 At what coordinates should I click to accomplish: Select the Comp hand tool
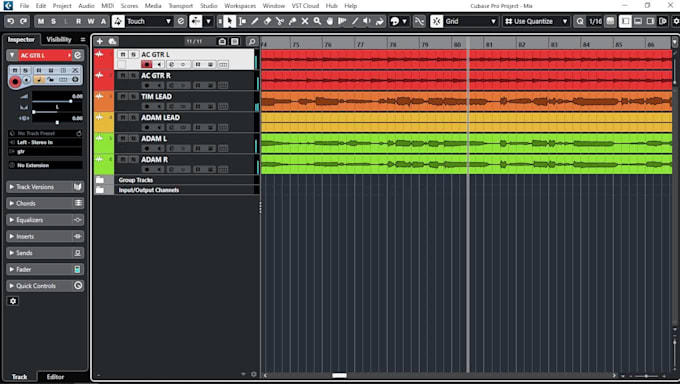pos(330,21)
